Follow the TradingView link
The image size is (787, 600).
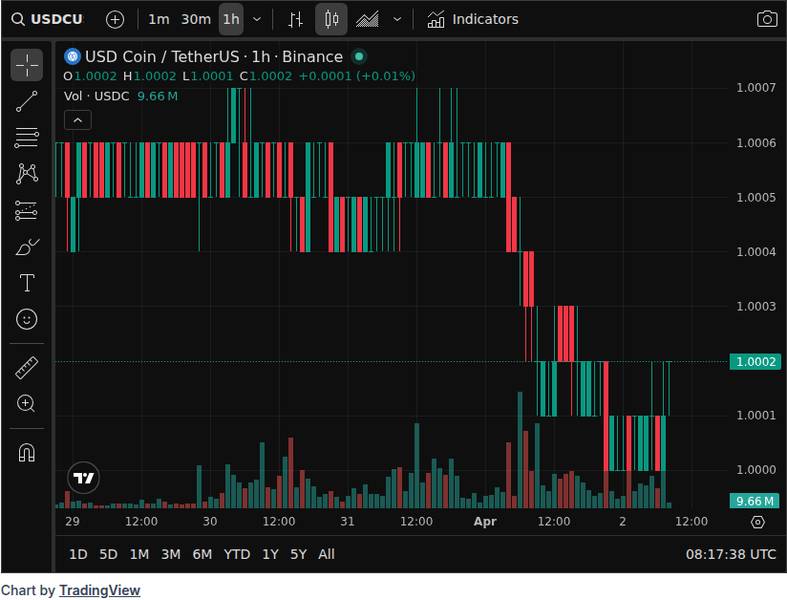click(x=99, y=590)
